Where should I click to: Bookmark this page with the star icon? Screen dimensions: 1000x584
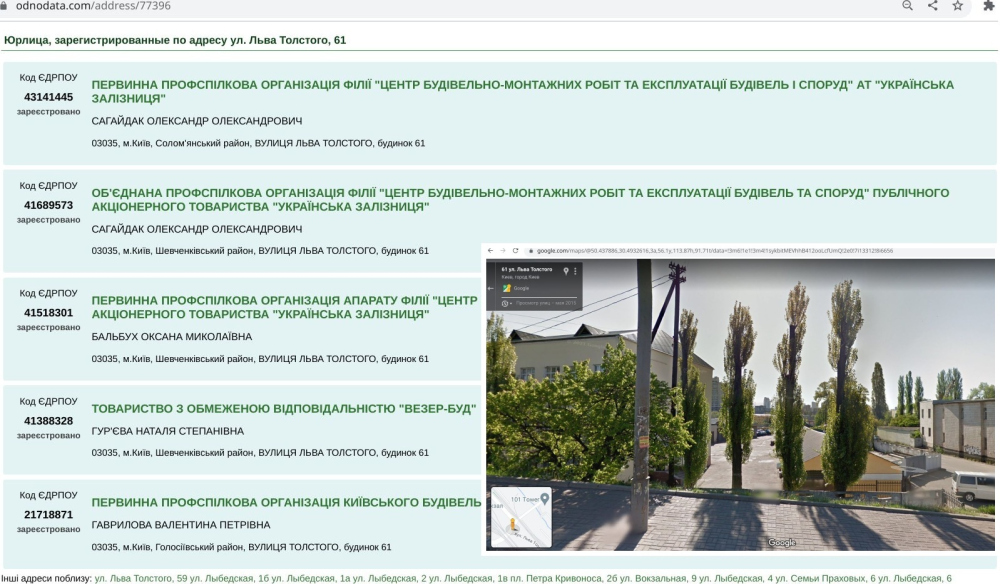coord(958,6)
